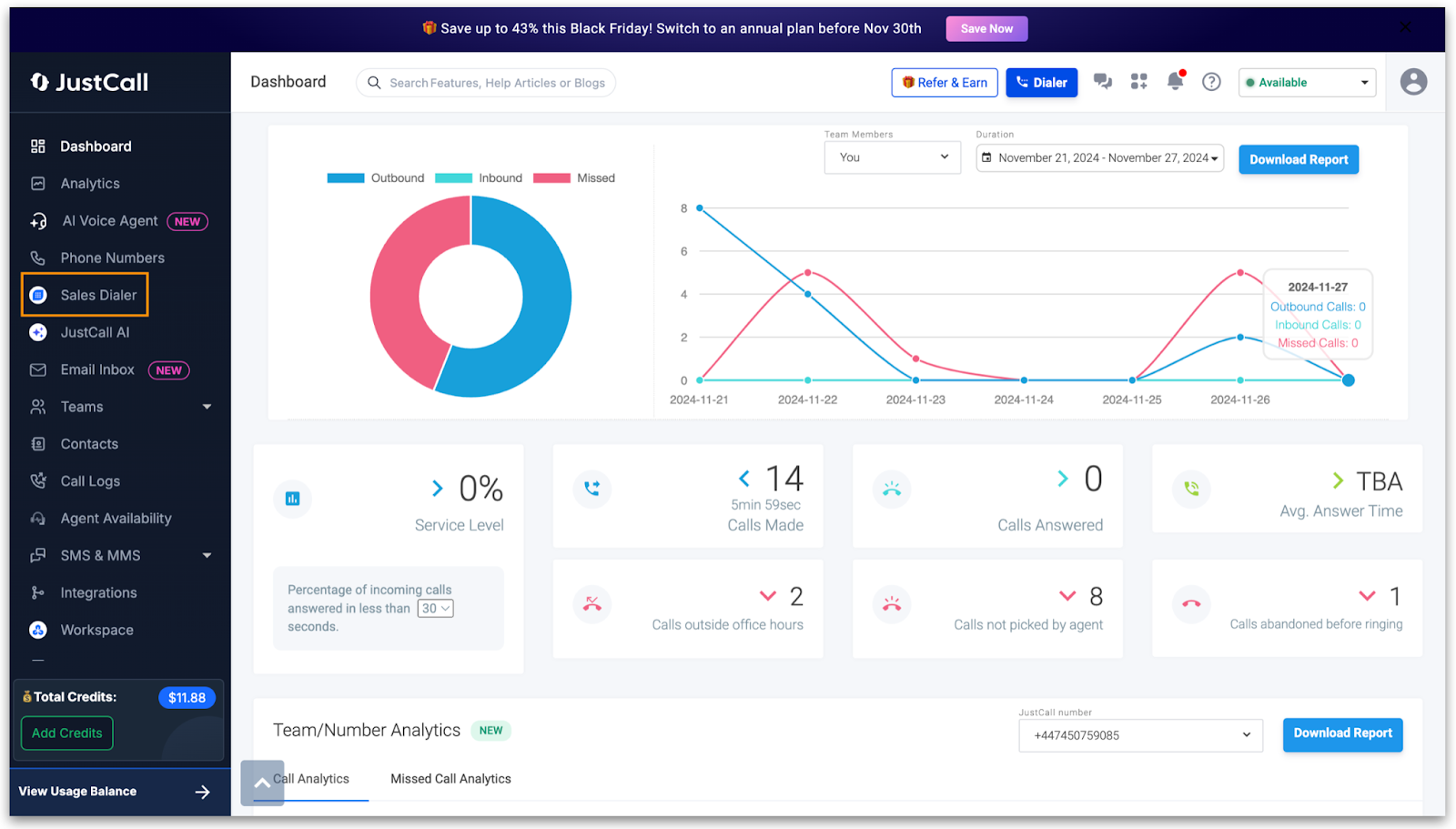Viewport: 1456px width, 829px height.
Task: Click the Service Level chart icon
Action: 293,499
